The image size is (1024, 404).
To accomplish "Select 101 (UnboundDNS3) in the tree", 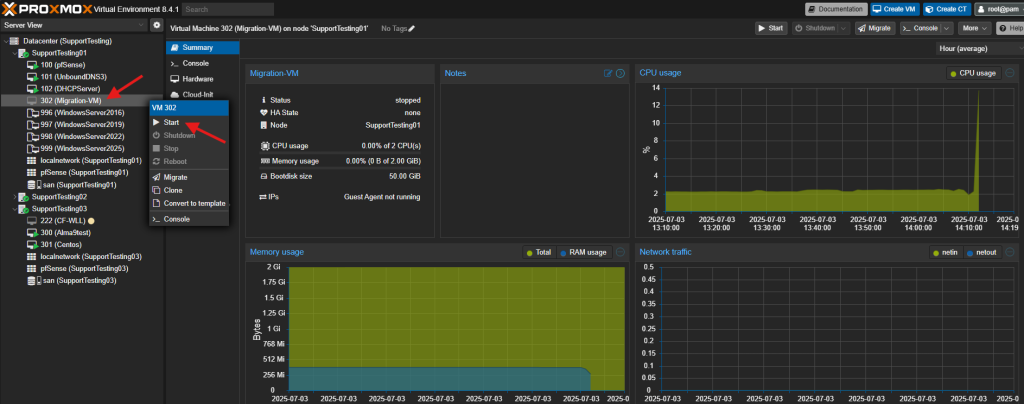I will [x=73, y=77].
